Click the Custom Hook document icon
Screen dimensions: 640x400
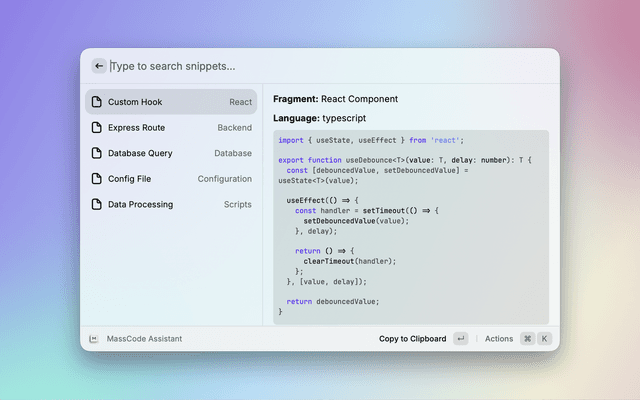click(x=97, y=102)
